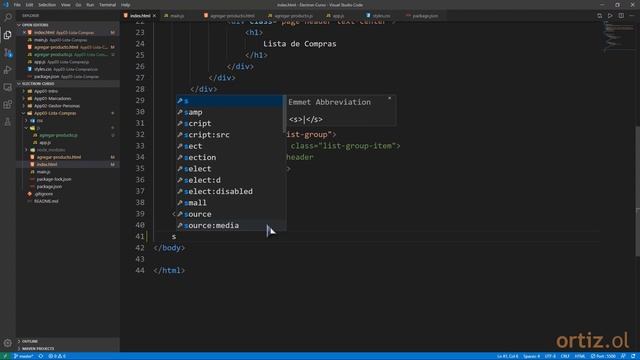Image resolution: width=640 pixels, height=360 pixels.
Task: Click the editor vertical scrollbar
Action: [x=637, y=191]
